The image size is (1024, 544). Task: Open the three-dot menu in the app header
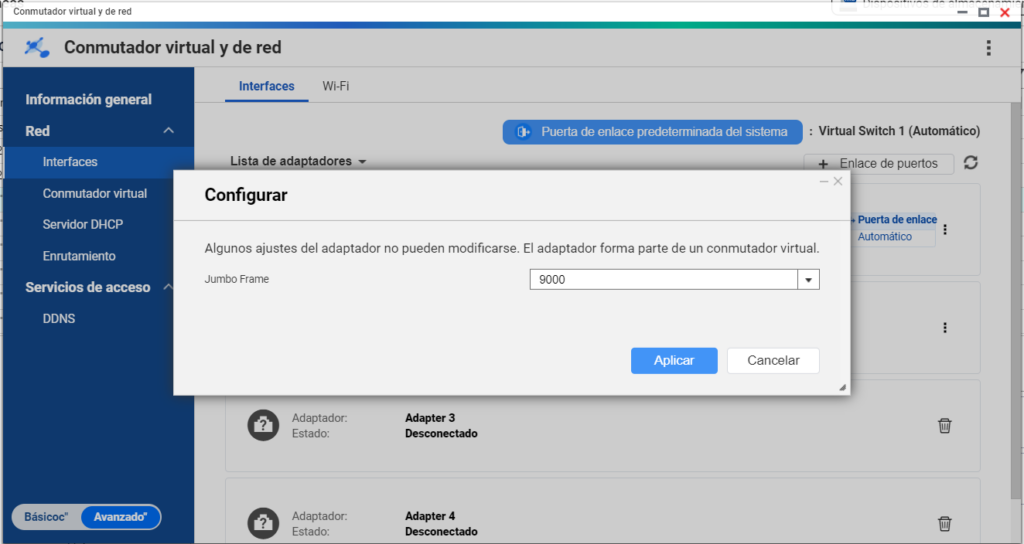[x=988, y=48]
